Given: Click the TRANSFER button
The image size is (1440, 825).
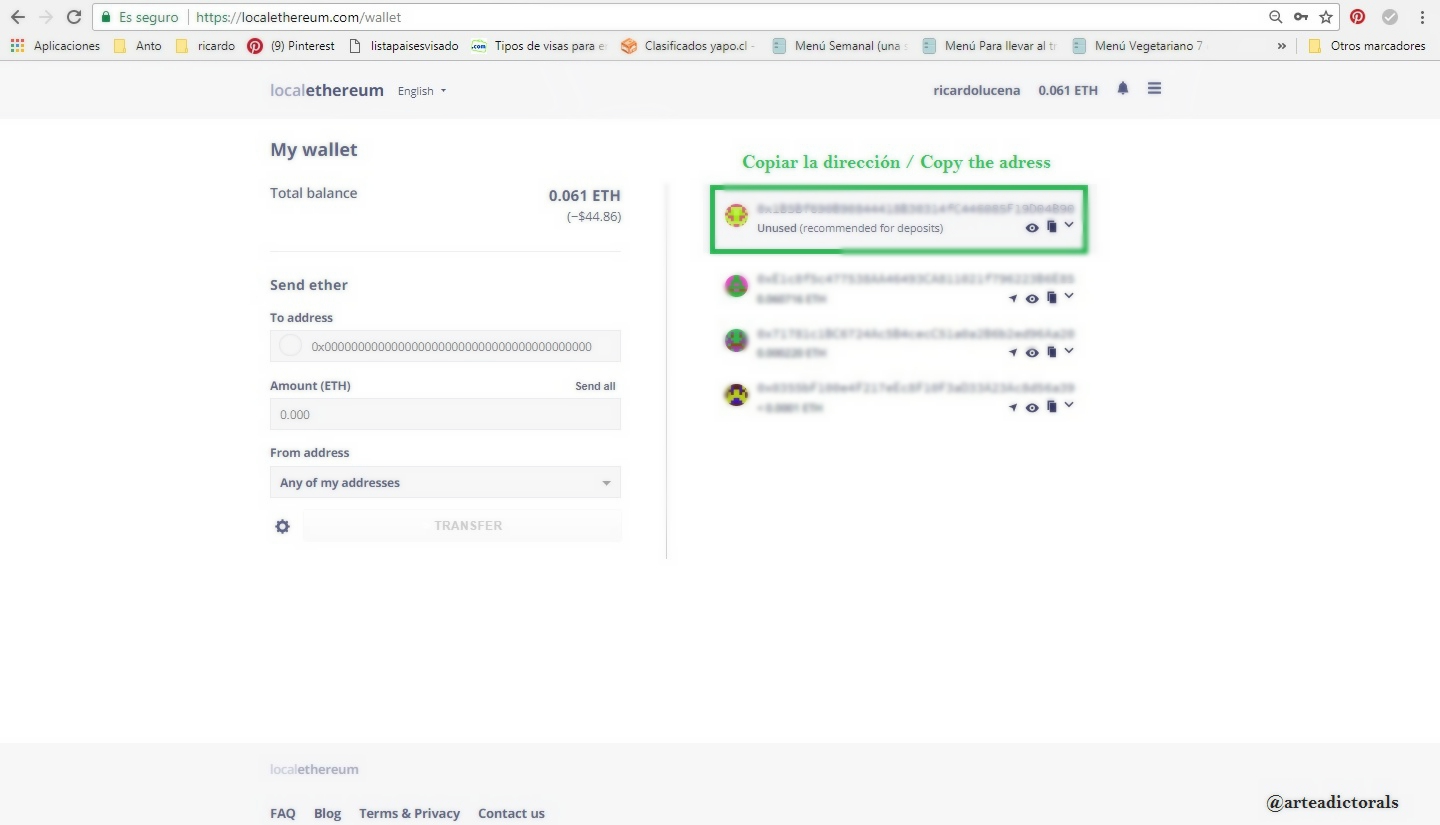Looking at the screenshot, I should click(462, 526).
